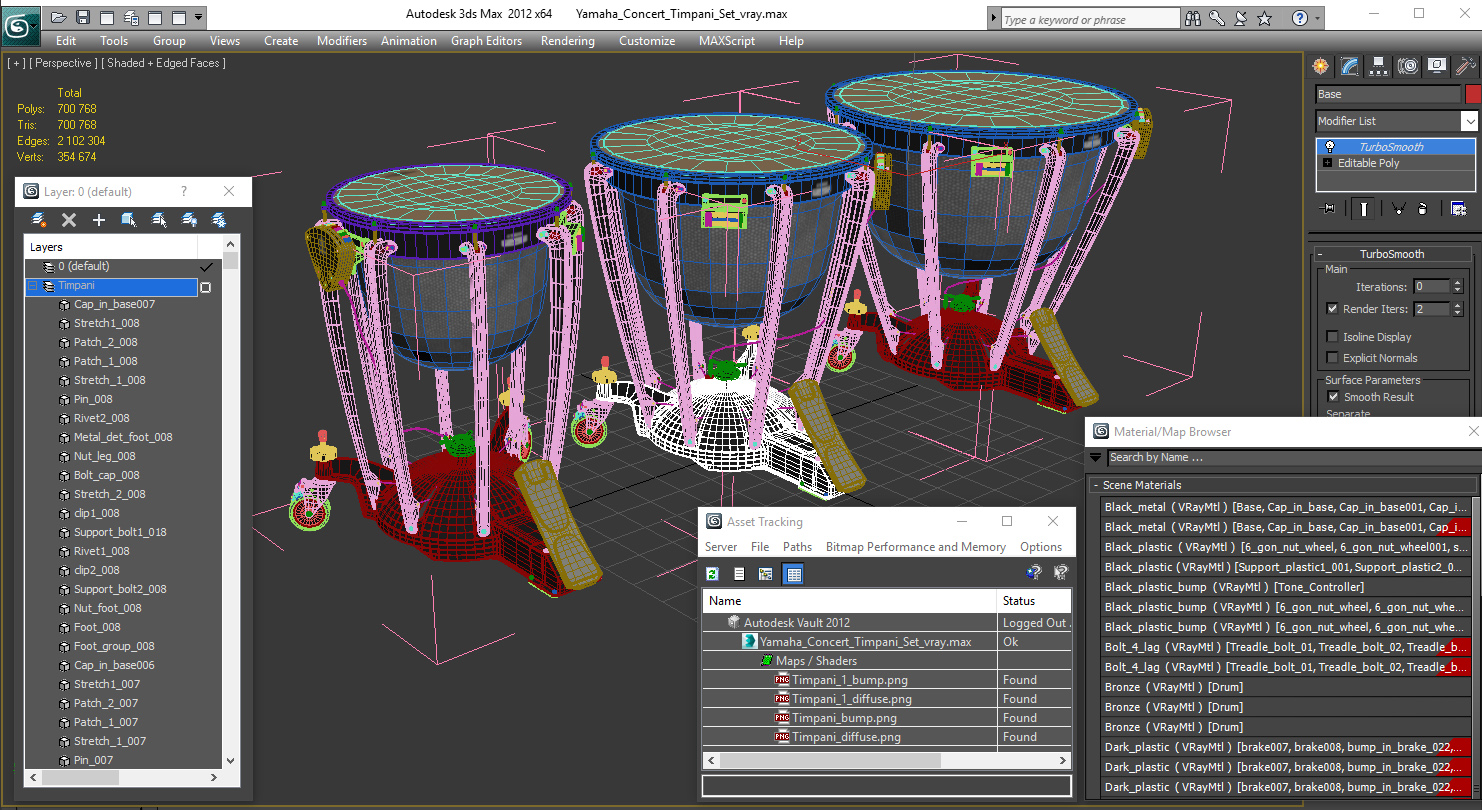The height and width of the screenshot is (810, 1482).
Task: Click the Favorites star icon
Action: click(x=1265, y=18)
